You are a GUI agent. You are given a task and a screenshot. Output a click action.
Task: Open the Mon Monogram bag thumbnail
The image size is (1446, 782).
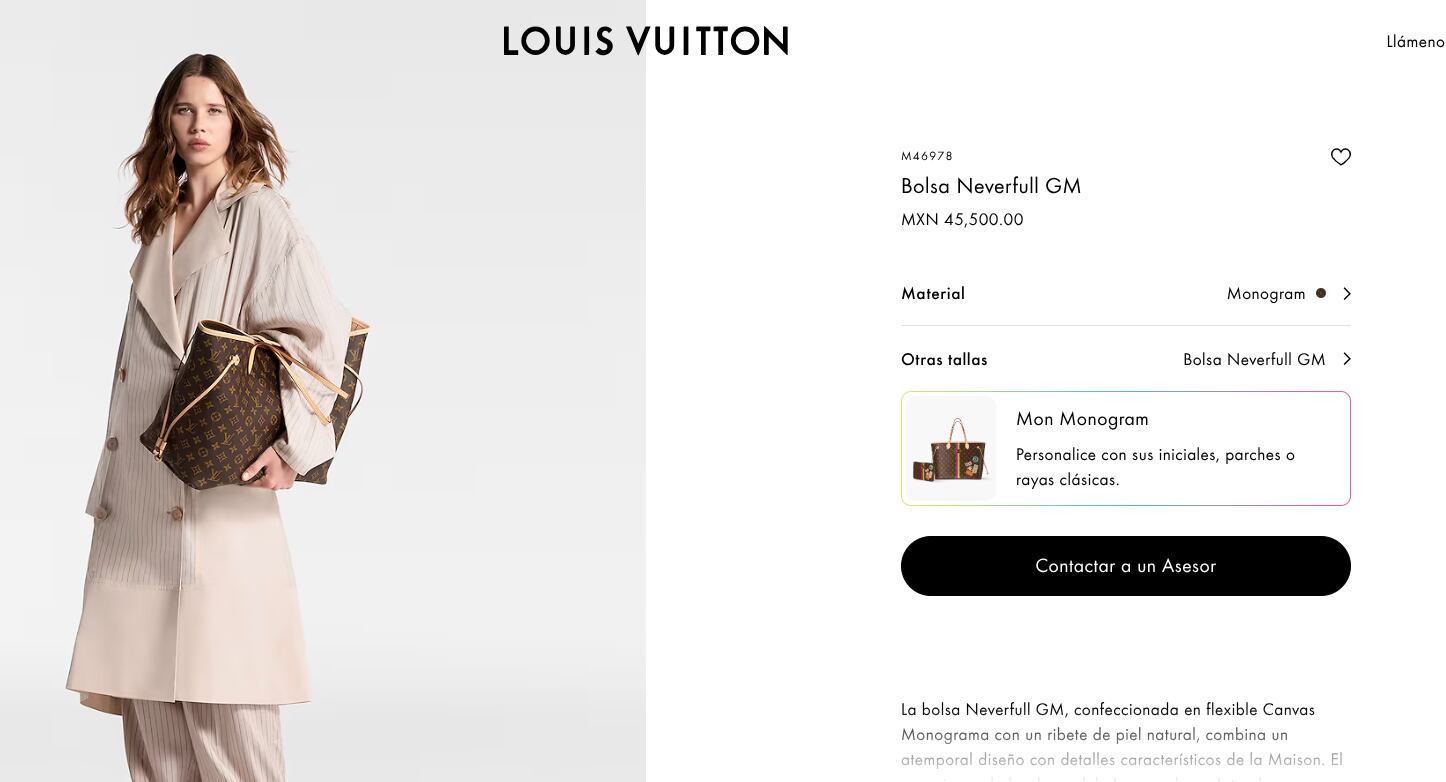coord(951,449)
